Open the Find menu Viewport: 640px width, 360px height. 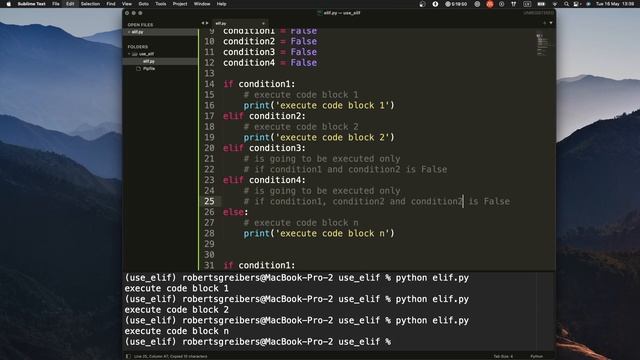111,4
